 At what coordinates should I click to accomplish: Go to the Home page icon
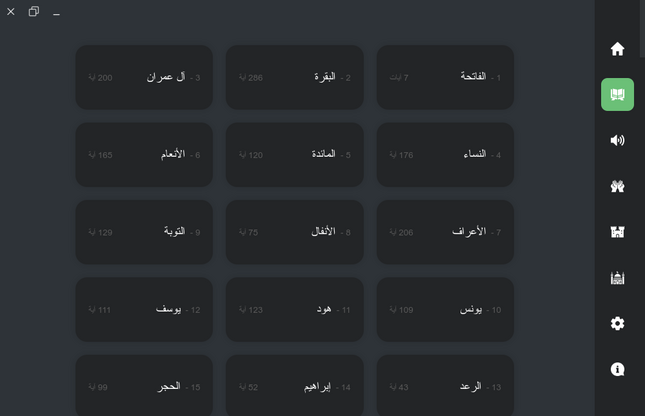pyautogui.click(x=617, y=49)
